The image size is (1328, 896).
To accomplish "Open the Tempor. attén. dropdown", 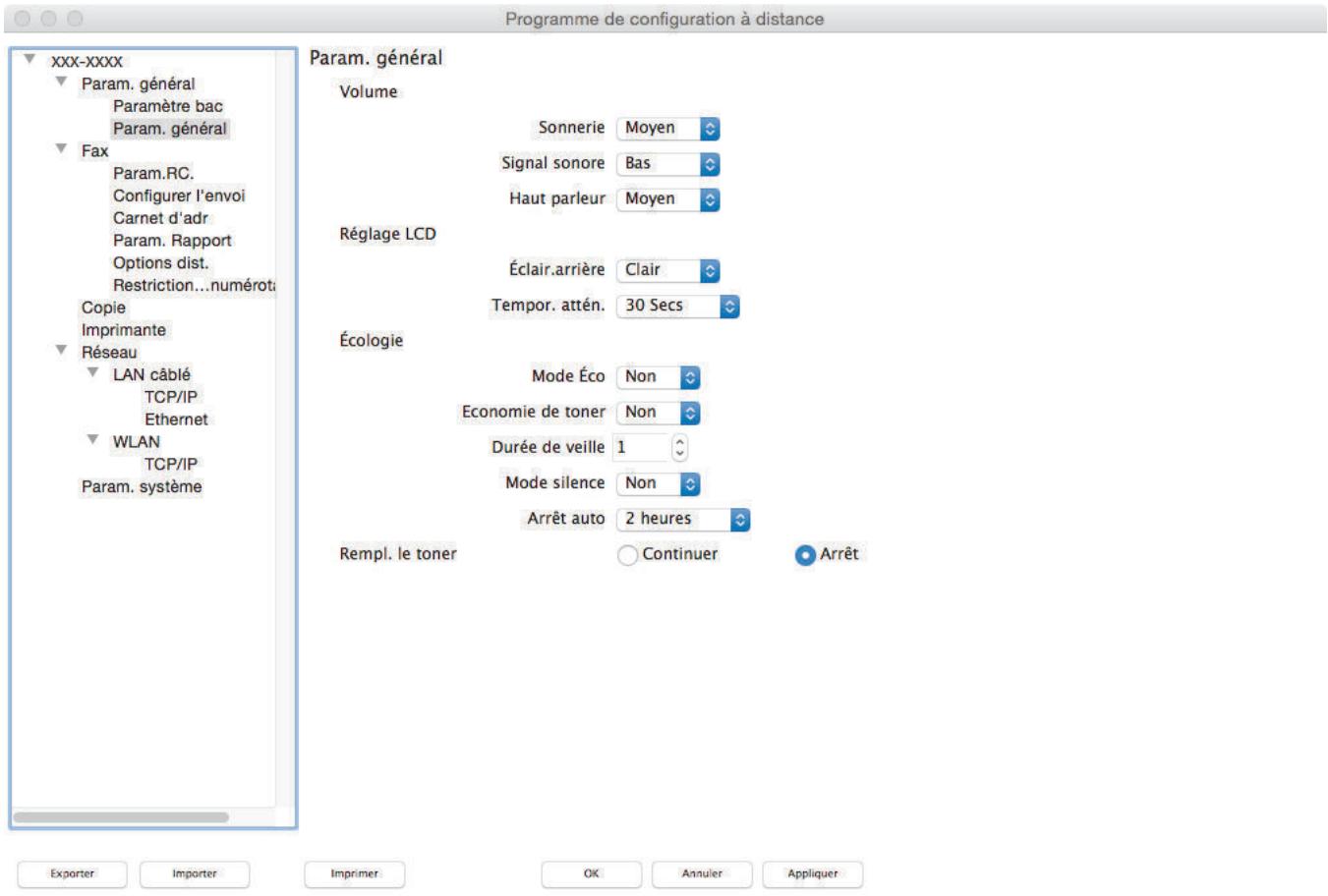I will pos(677,306).
